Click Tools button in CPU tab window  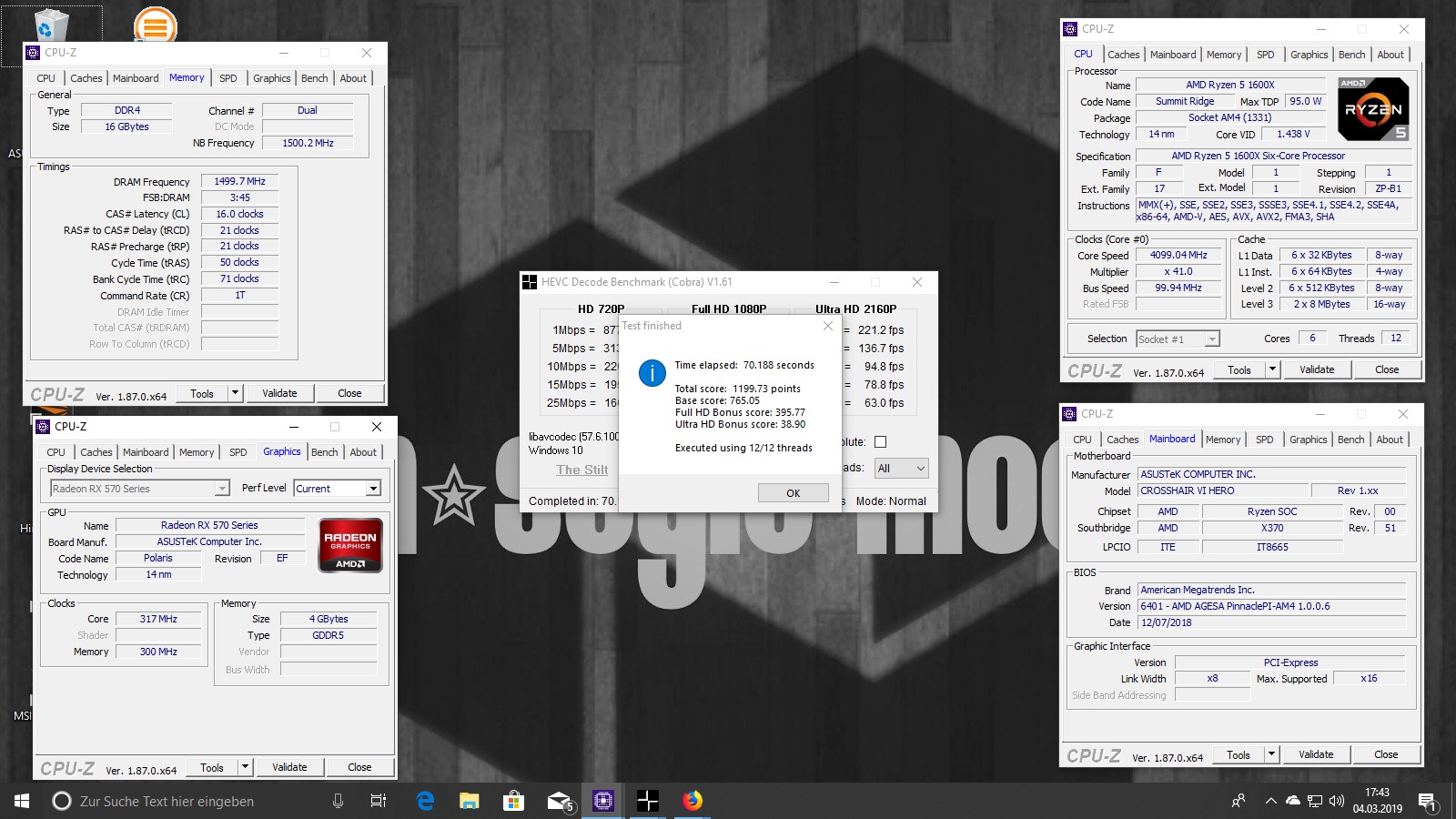tap(1239, 369)
